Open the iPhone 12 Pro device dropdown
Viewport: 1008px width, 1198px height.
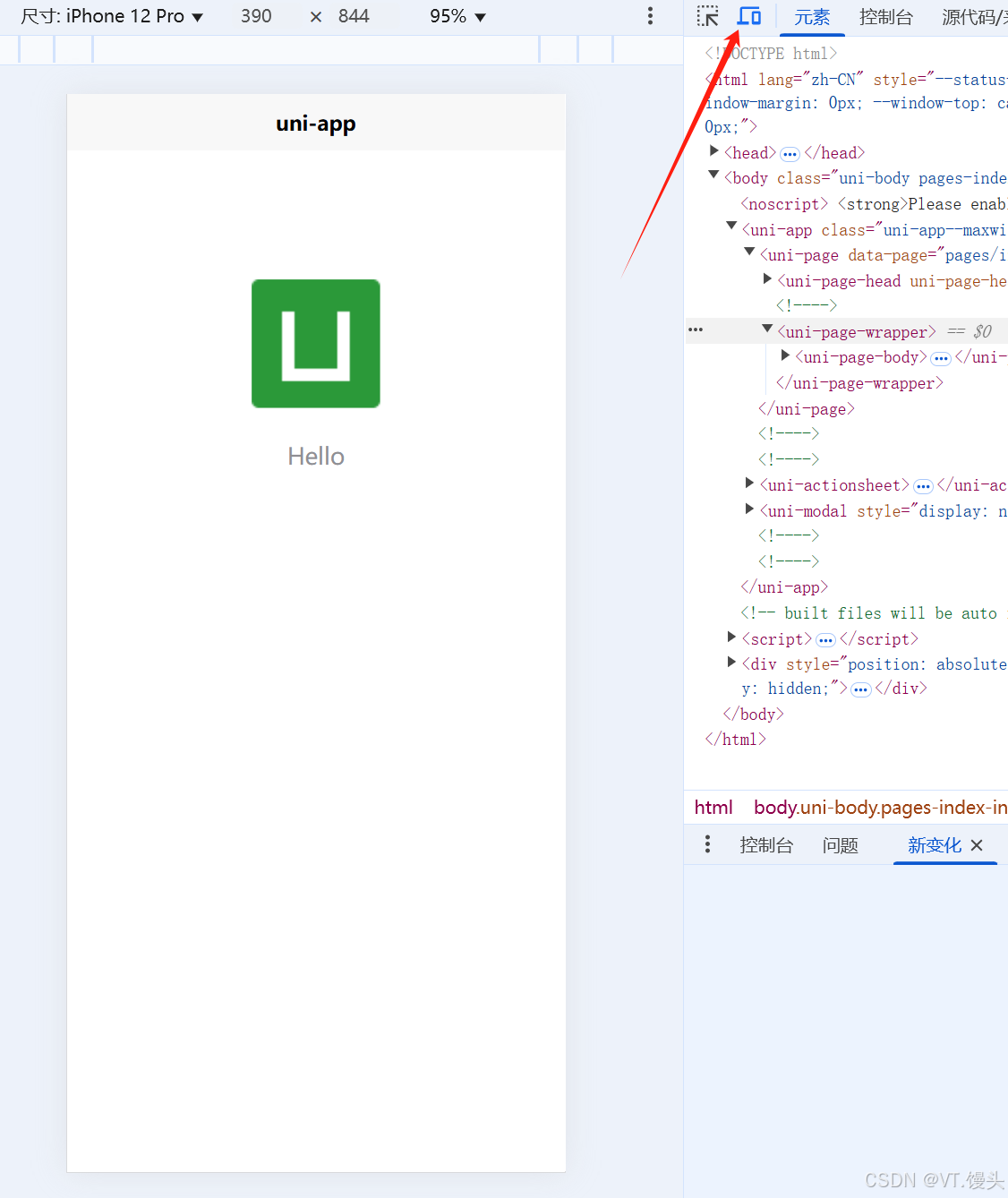(x=112, y=16)
